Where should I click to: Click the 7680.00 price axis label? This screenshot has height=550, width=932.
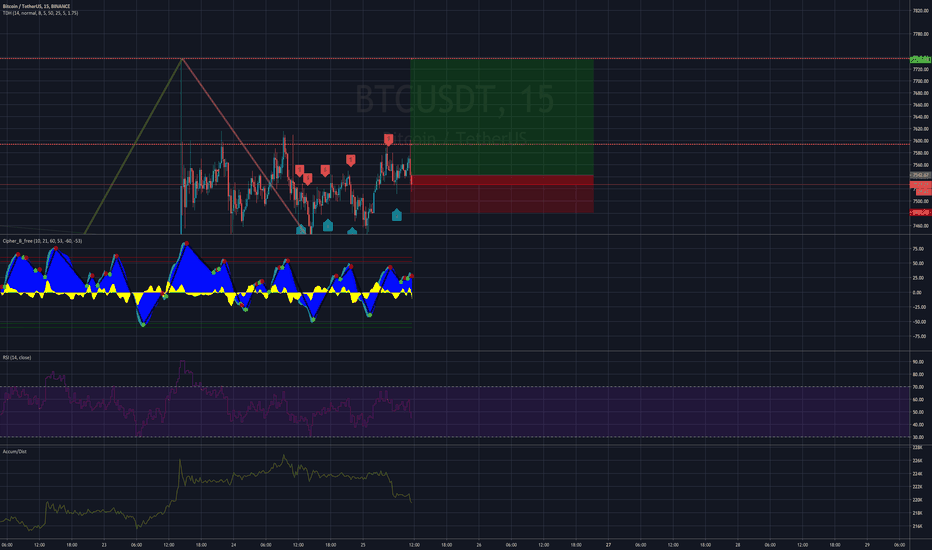click(x=921, y=93)
